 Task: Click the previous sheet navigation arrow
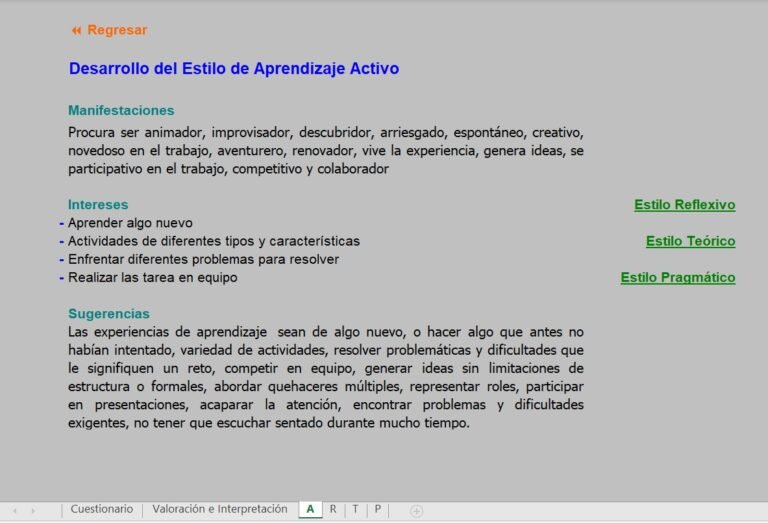coord(15,511)
